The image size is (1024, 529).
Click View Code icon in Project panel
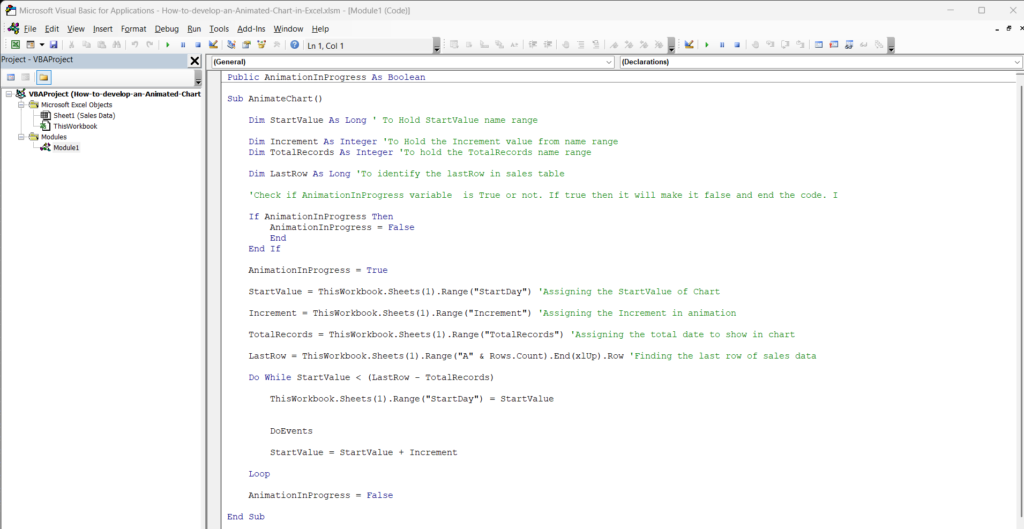(x=11, y=77)
